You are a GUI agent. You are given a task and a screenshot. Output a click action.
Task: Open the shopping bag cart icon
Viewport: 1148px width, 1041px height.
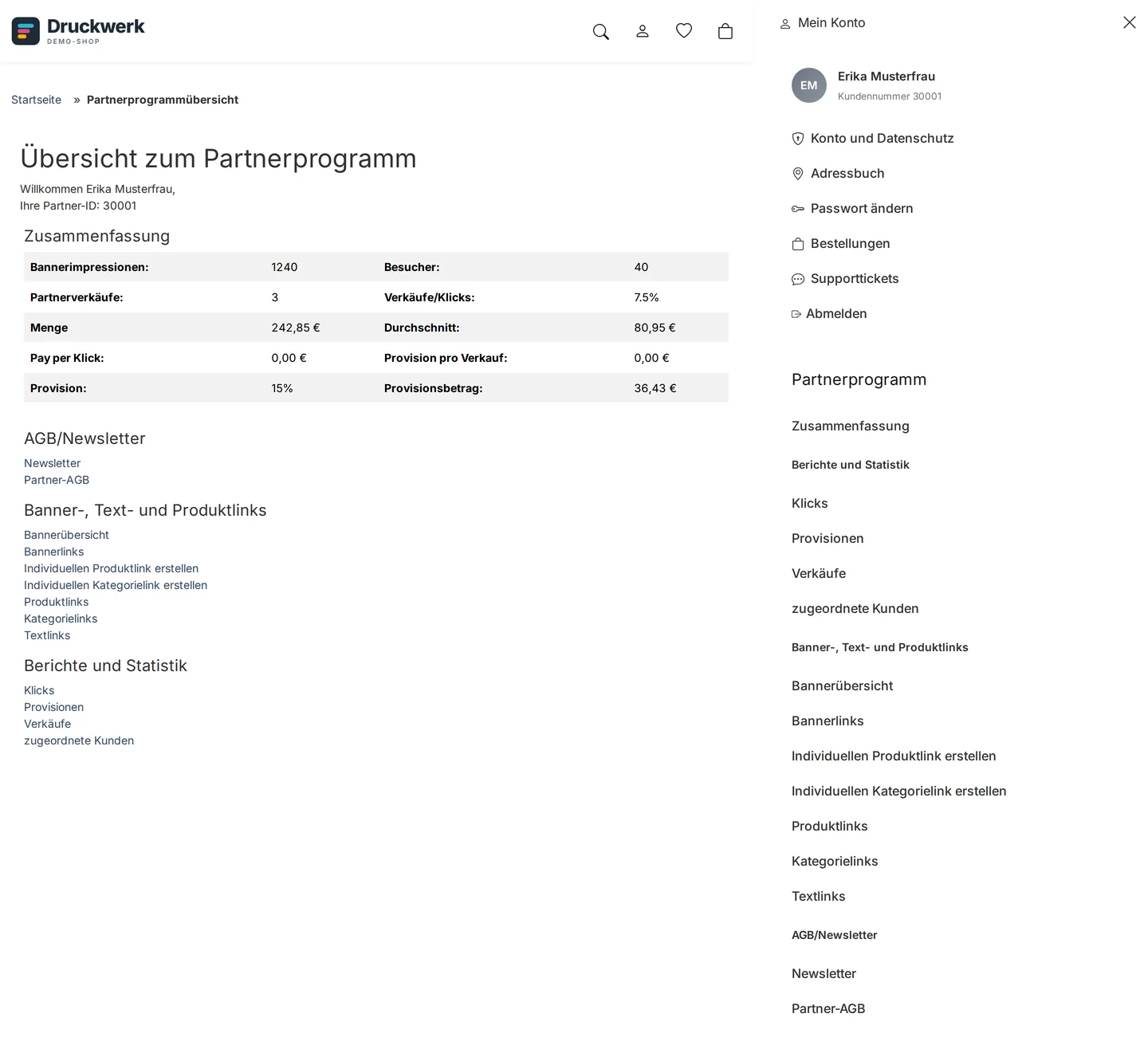725,31
